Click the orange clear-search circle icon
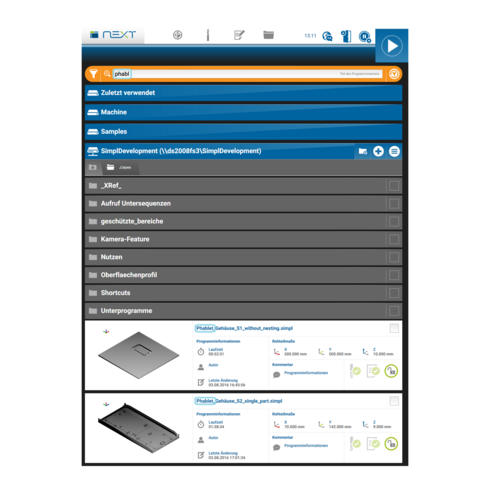This screenshot has height=490, width=490. [x=394, y=74]
